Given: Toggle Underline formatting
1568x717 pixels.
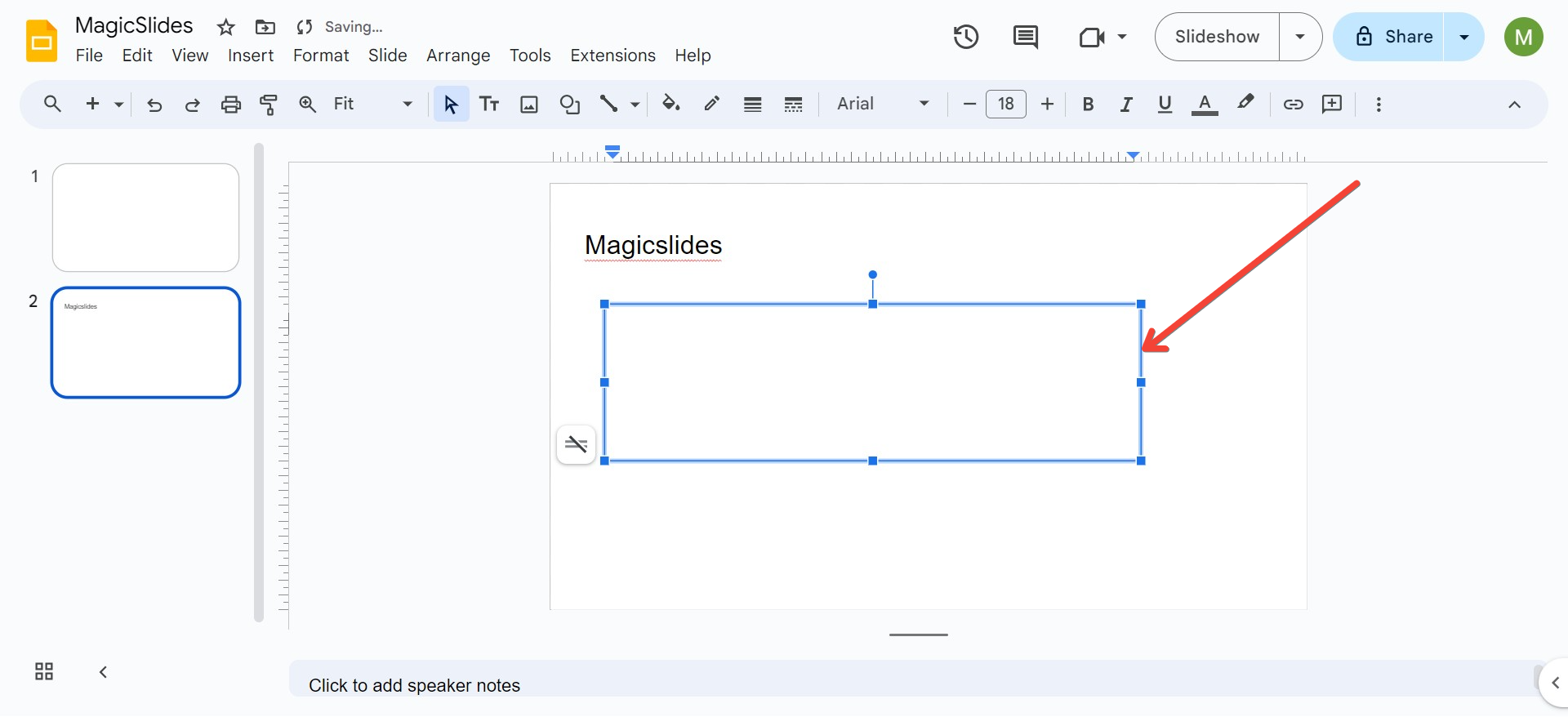Looking at the screenshot, I should point(1165,105).
